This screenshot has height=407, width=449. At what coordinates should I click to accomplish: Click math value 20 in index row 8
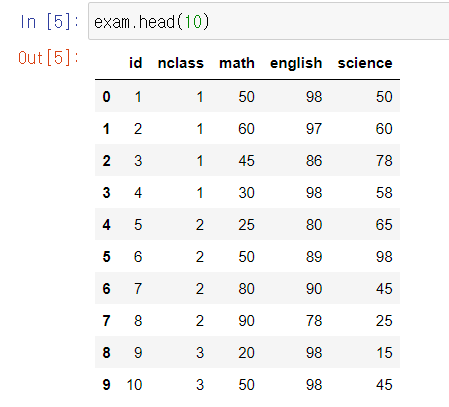[246, 353]
